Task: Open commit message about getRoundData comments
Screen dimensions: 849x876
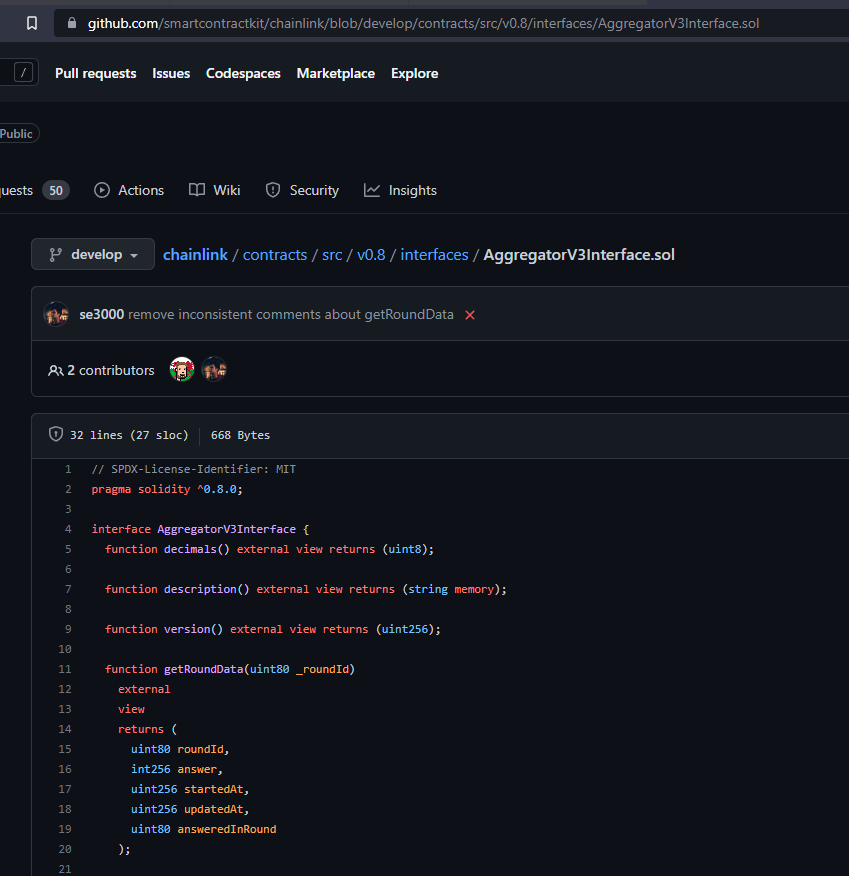Action: (290, 315)
